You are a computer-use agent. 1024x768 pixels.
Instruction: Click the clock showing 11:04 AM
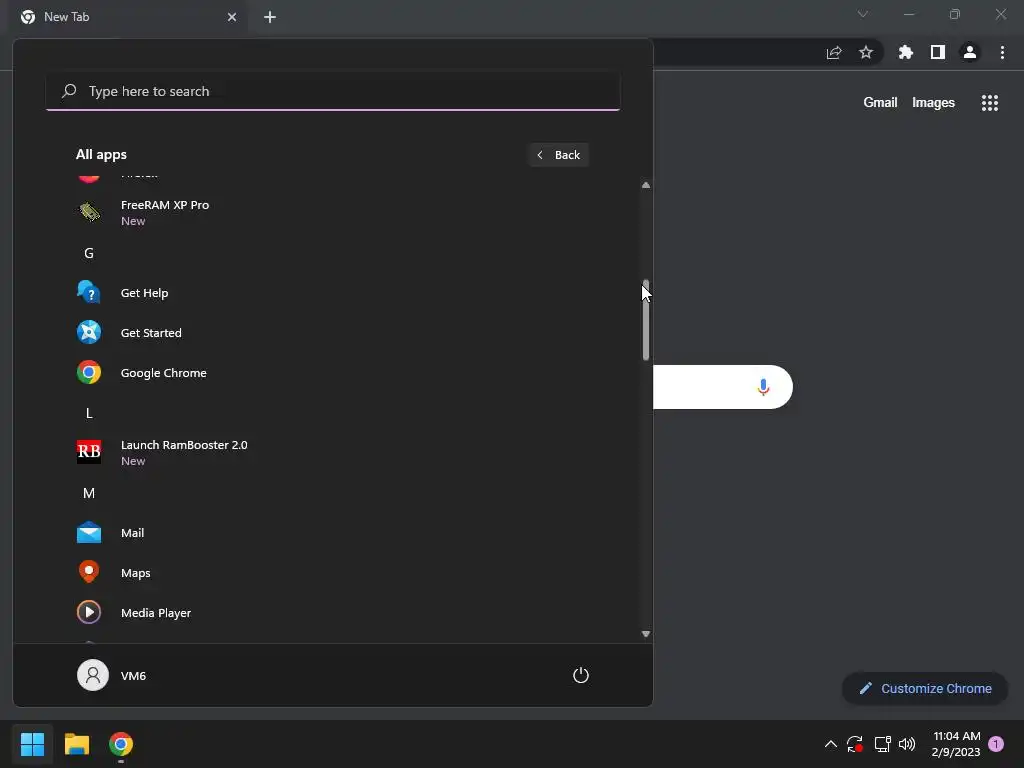click(956, 736)
